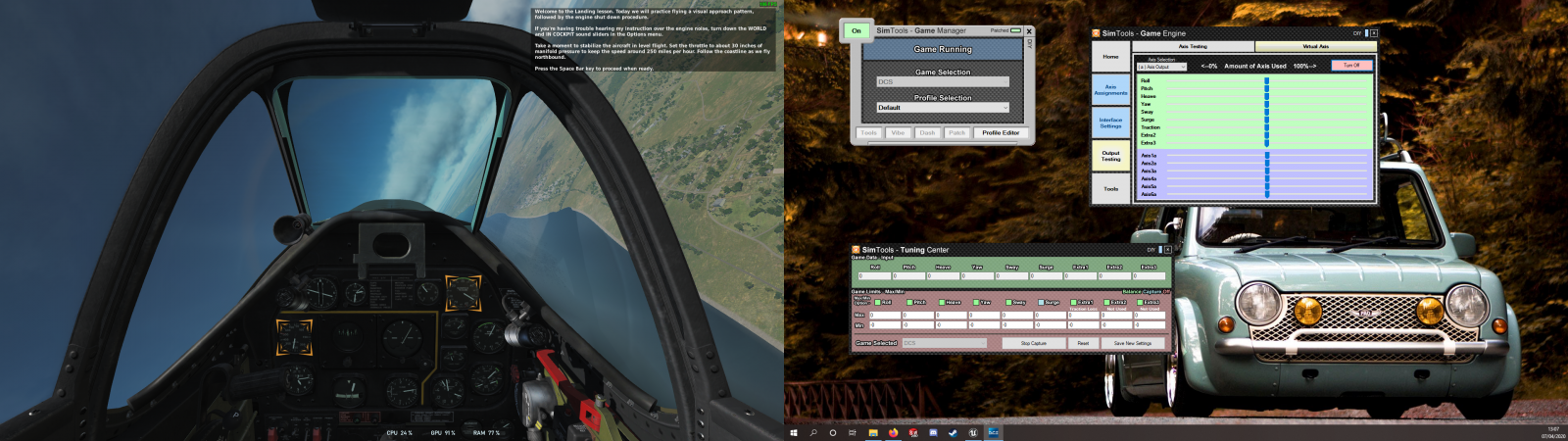Toggle Yaw Max/Min option checkbox
This screenshot has width=1568, height=441.
[x=976, y=302]
